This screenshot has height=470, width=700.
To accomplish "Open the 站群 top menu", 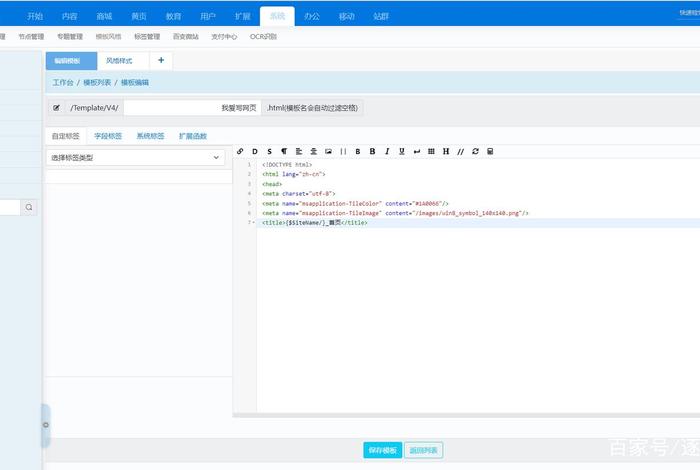I will [x=381, y=17].
